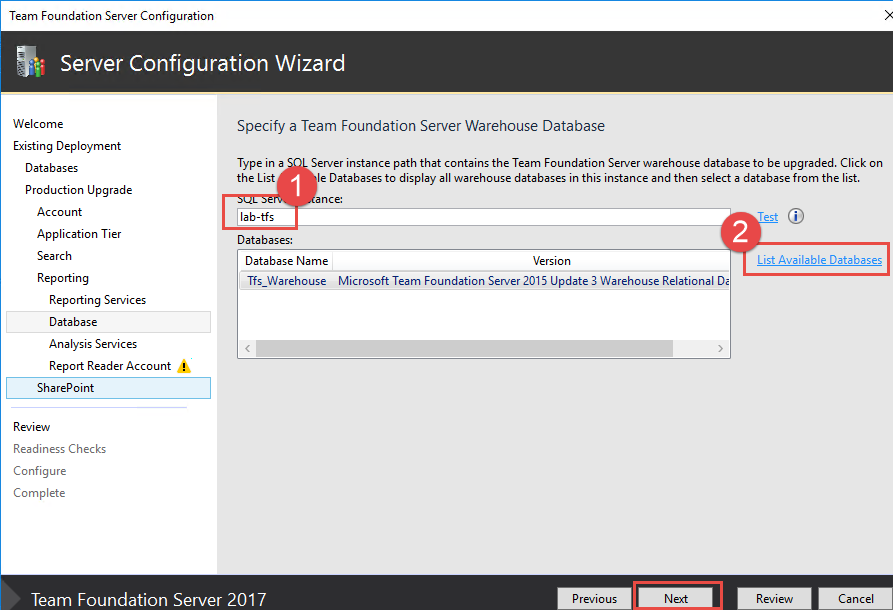
Task: Open Analysis Services step
Action: click(x=93, y=344)
